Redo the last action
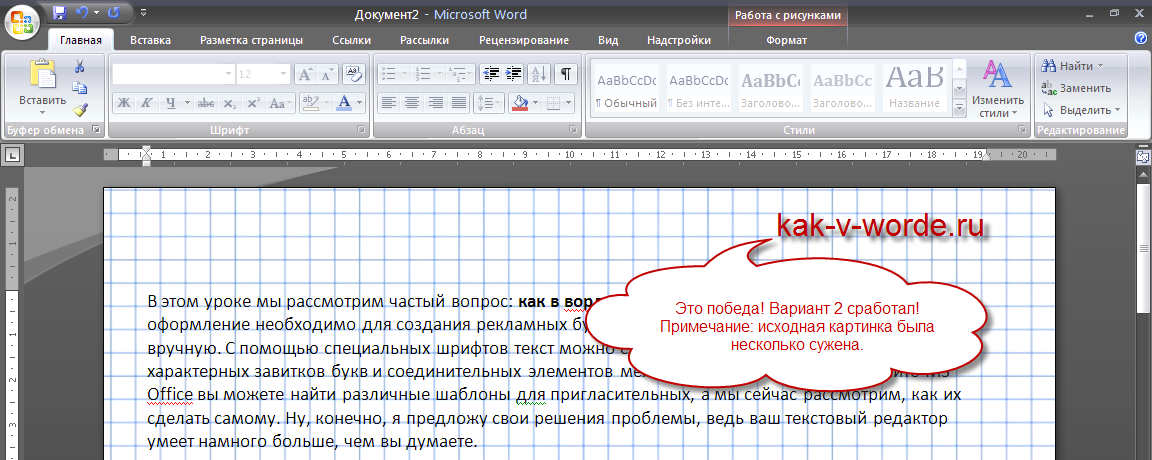Viewport: 1152px width, 460px height. point(114,13)
